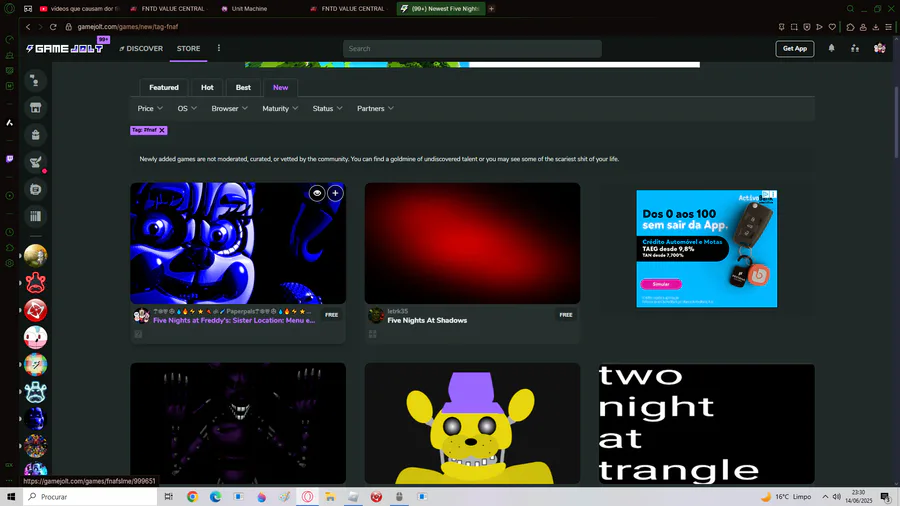Switch to the Featured tab
900x506 pixels.
pyautogui.click(x=164, y=88)
